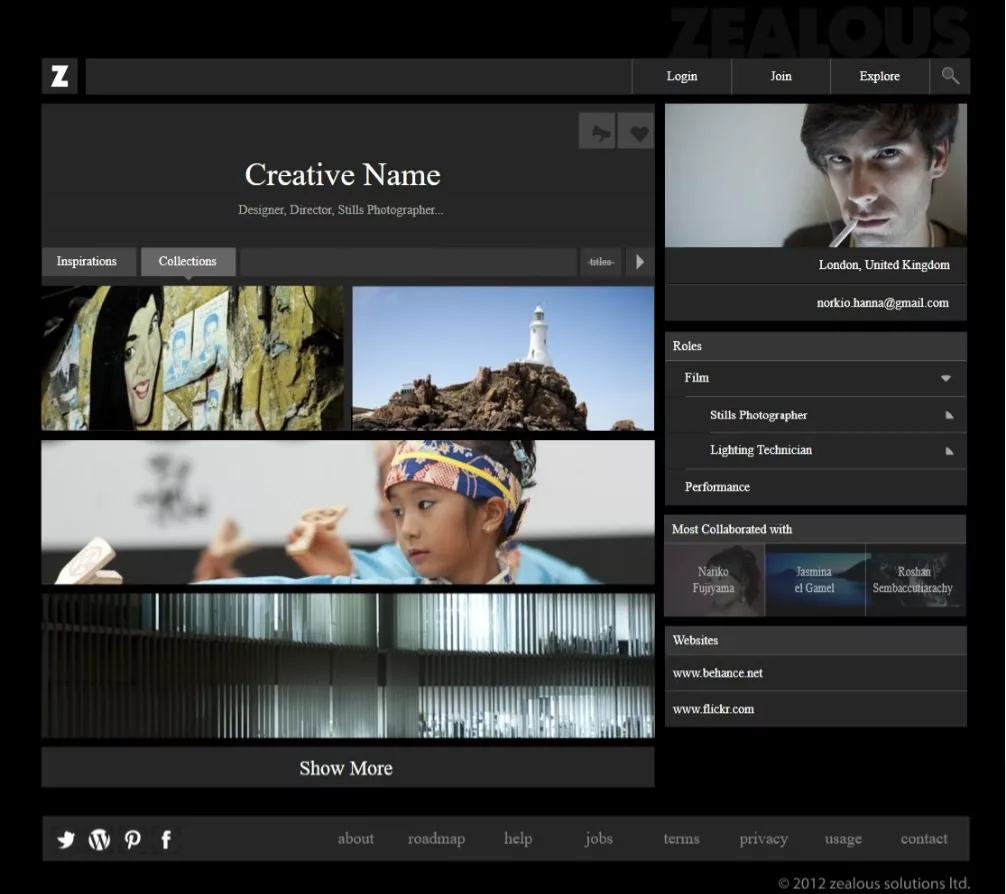Expand the Stills Photographer role arrow
The width and height of the screenshot is (1006, 894).
949,415
